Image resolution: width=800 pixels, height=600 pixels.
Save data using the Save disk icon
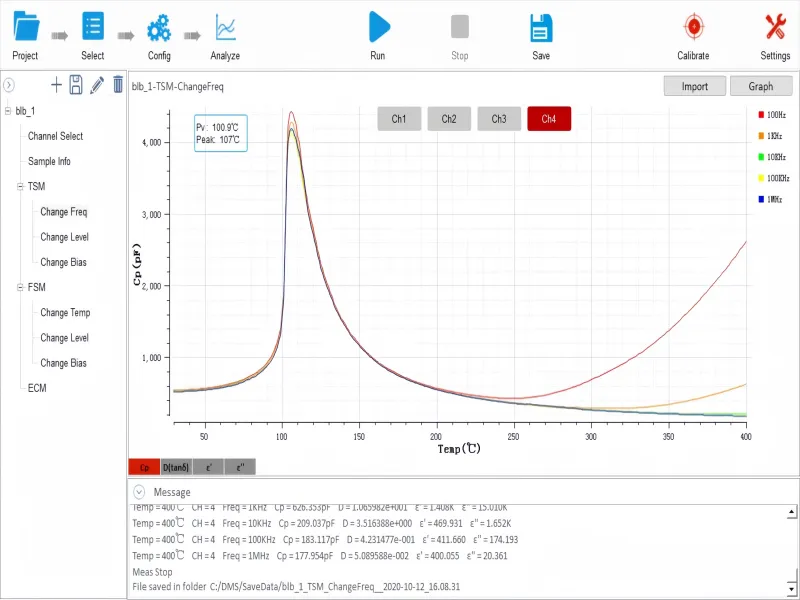(x=541, y=27)
